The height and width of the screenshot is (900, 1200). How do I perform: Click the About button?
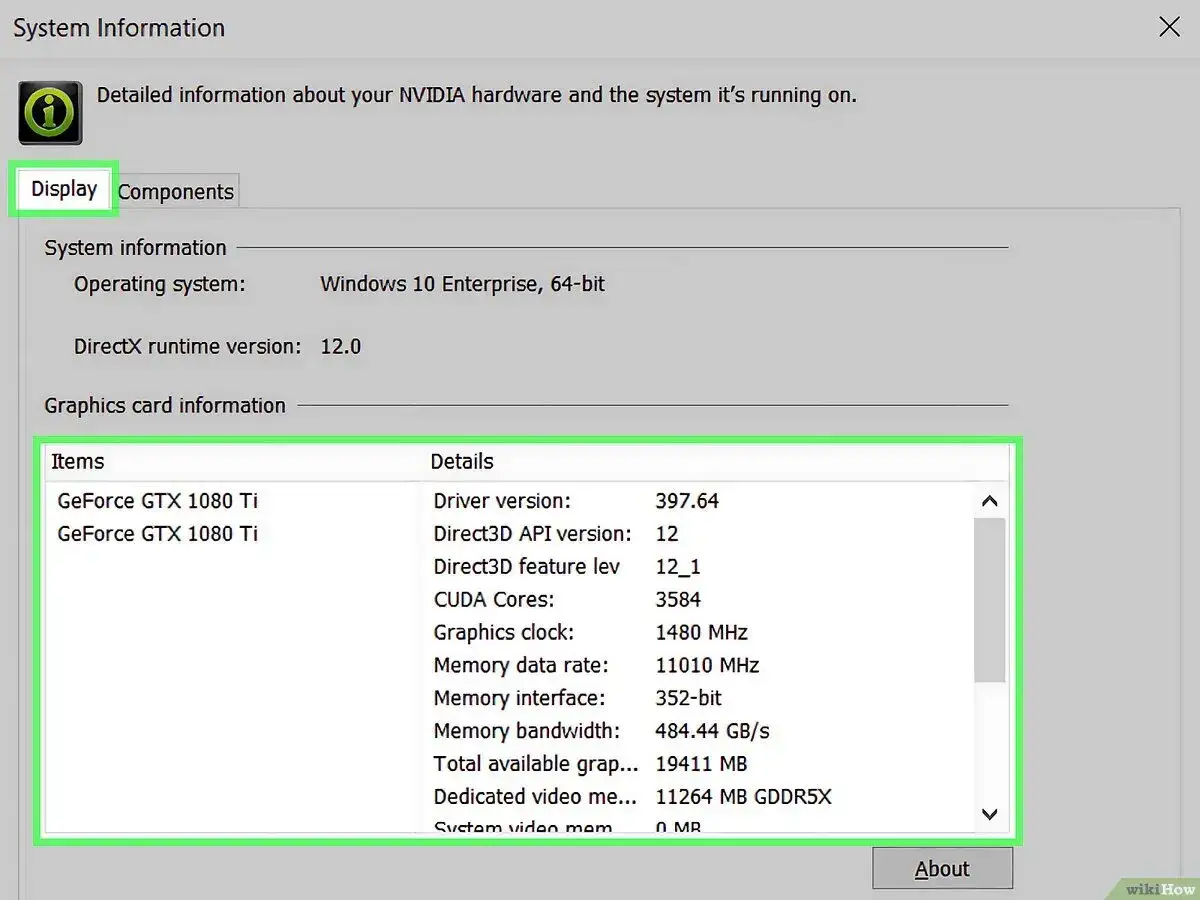pyautogui.click(x=942, y=869)
